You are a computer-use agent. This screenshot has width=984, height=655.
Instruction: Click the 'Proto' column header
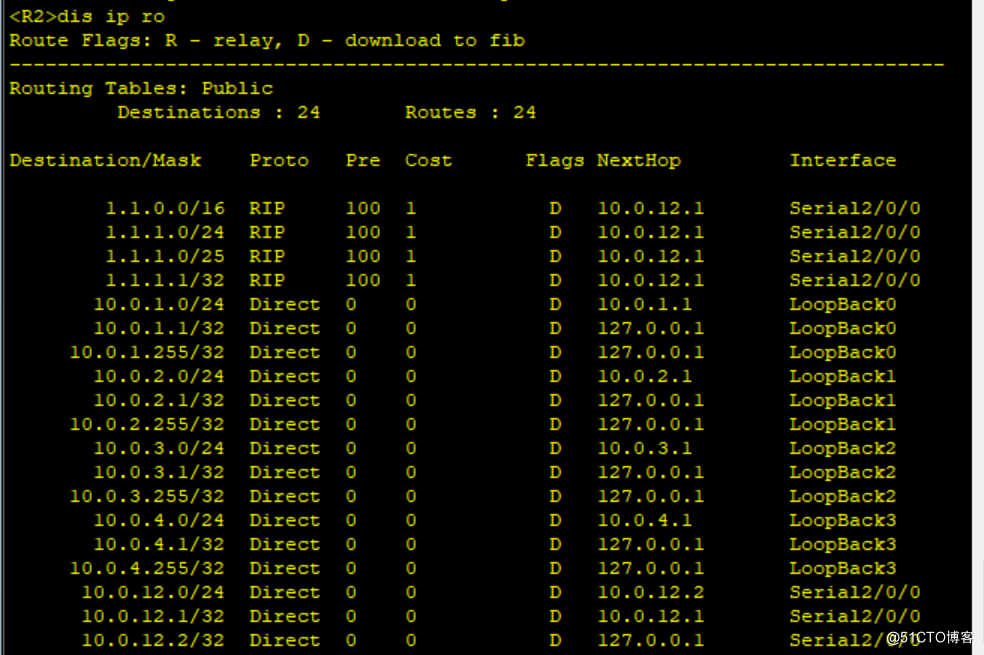point(279,161)
